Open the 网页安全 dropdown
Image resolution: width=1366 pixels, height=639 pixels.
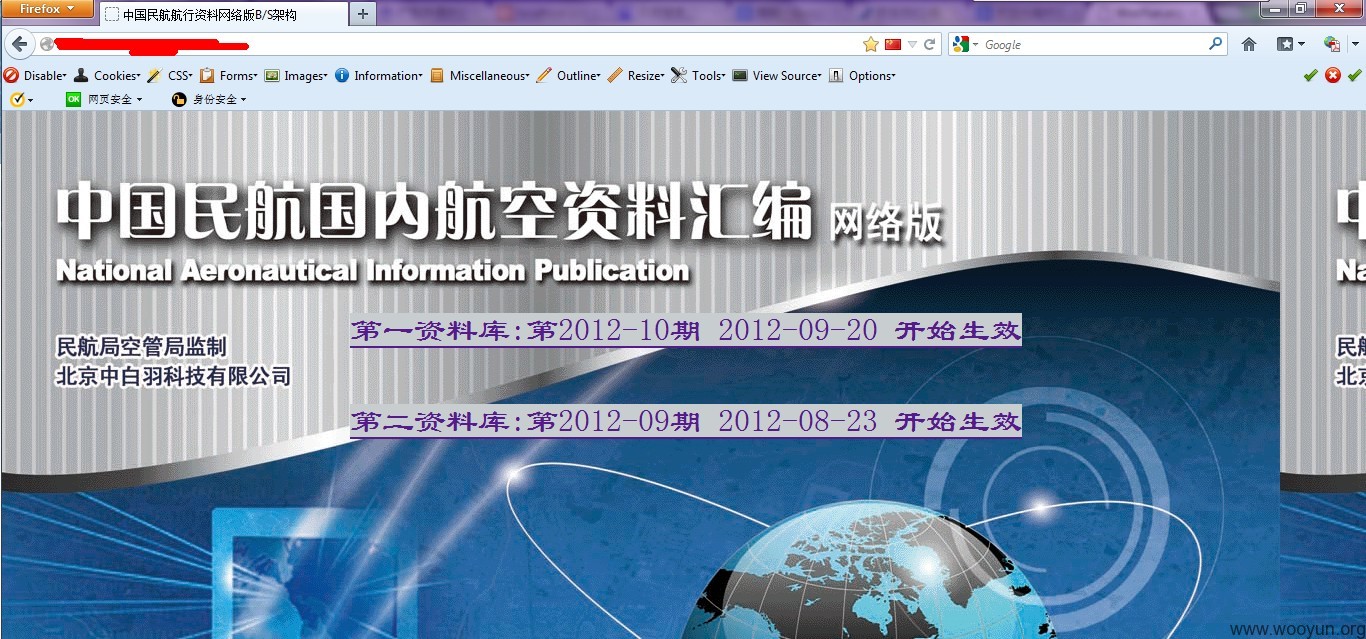(104, 99)
